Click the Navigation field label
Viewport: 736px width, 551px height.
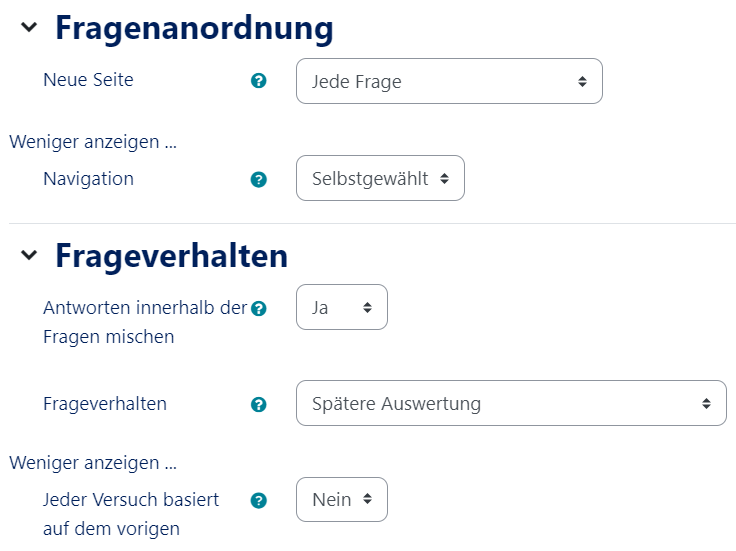tap(88, 179)
